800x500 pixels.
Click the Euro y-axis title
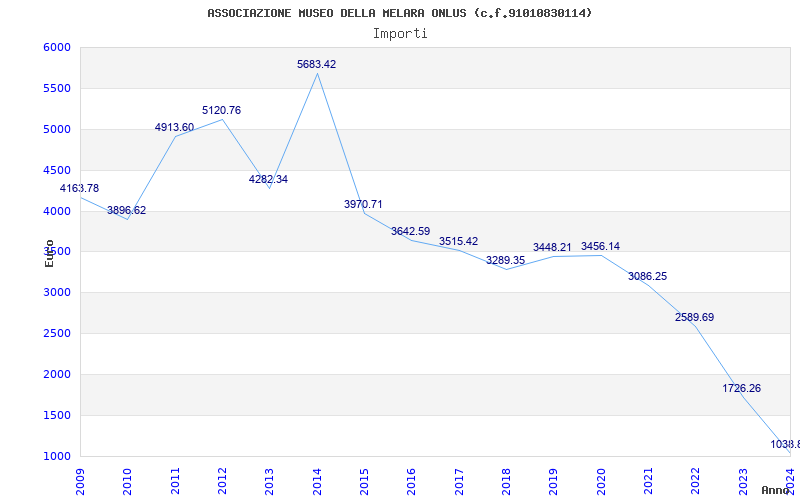(49, 254)
